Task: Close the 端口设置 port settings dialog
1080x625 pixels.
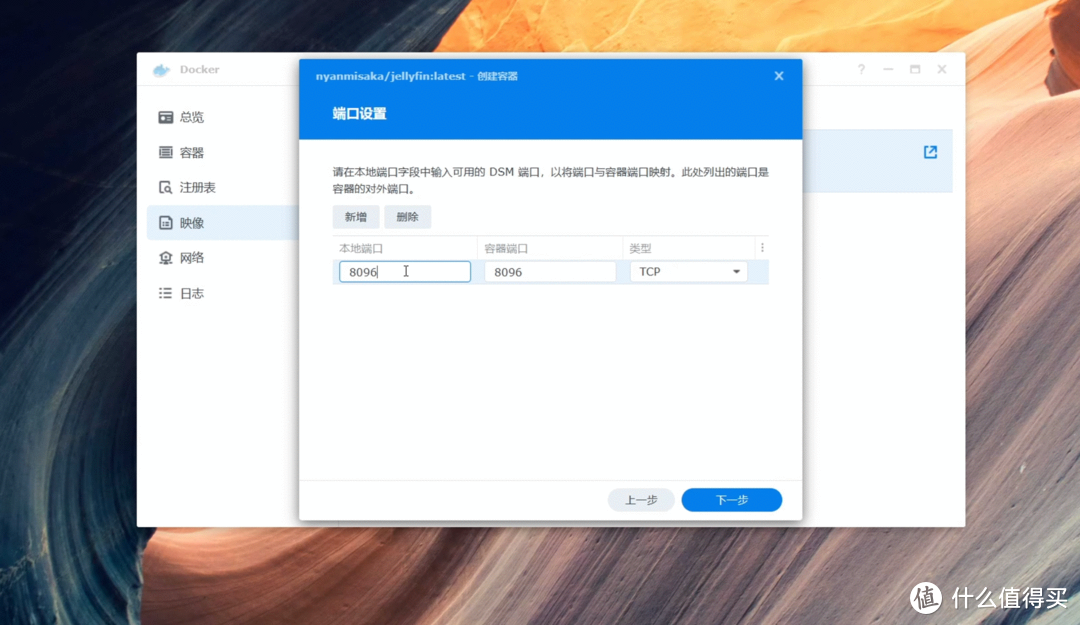Action: coord(778,75)
